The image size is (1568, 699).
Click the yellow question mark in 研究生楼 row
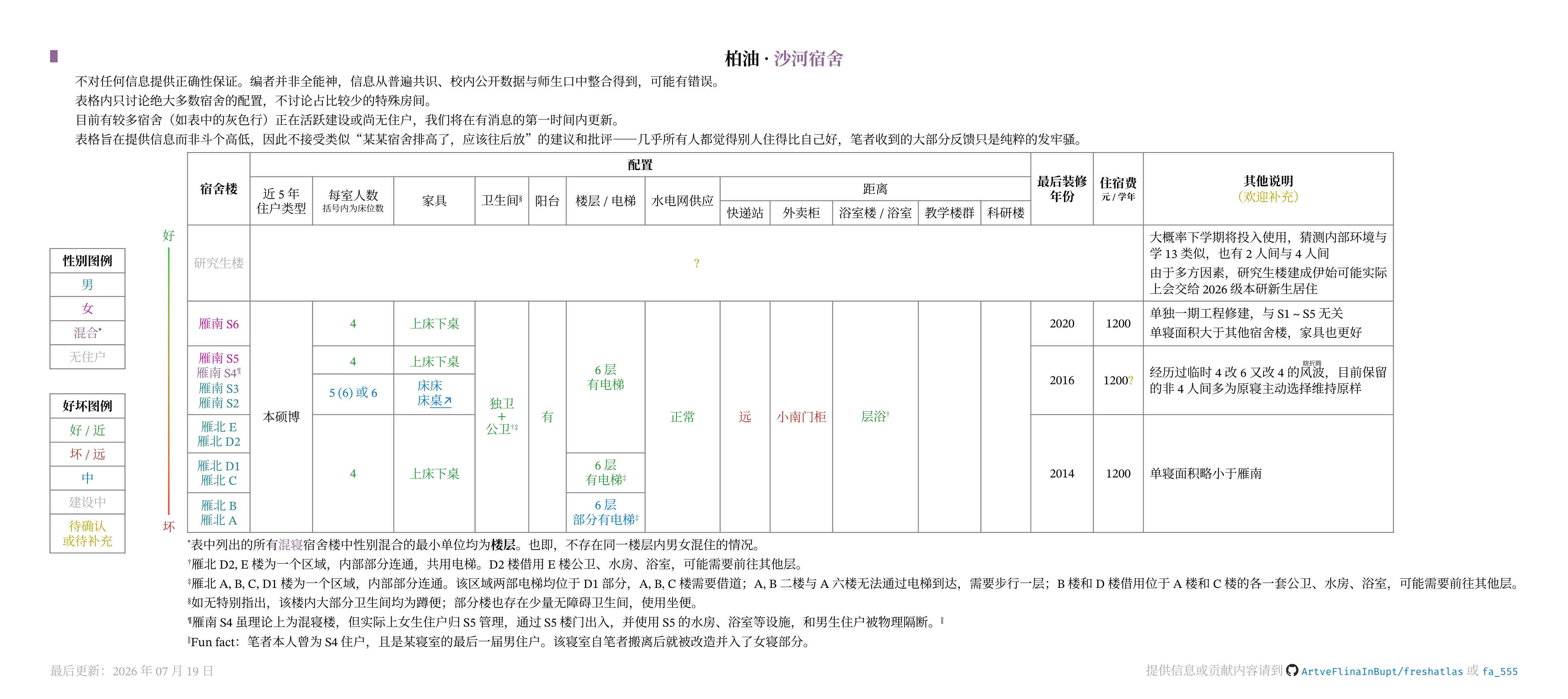[696, 263]
